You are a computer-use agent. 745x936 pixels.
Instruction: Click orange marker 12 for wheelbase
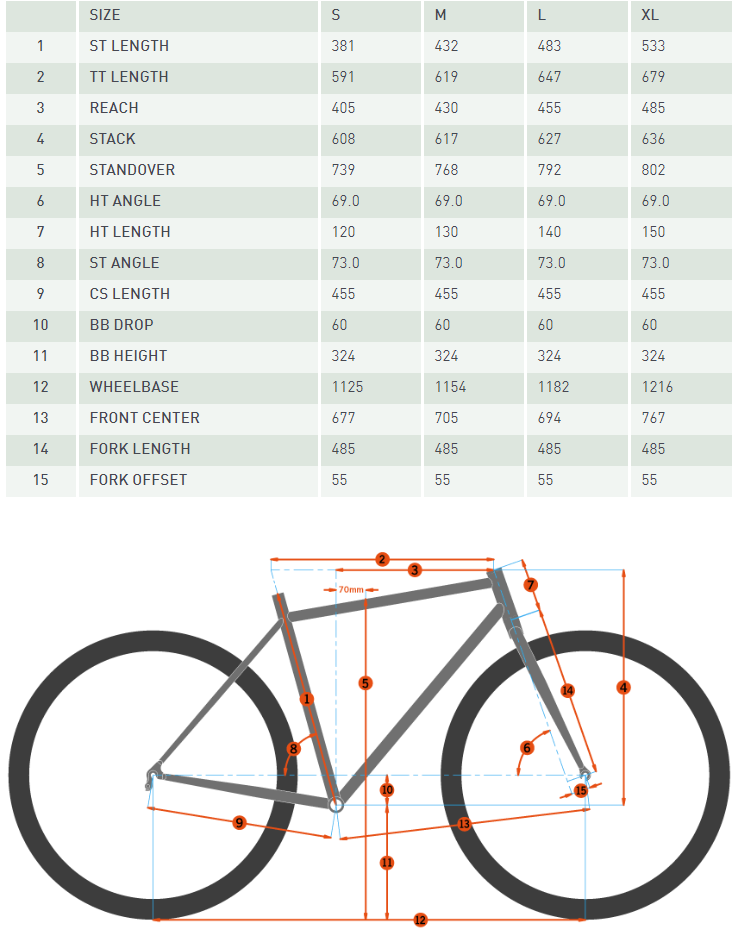point(420,919)
